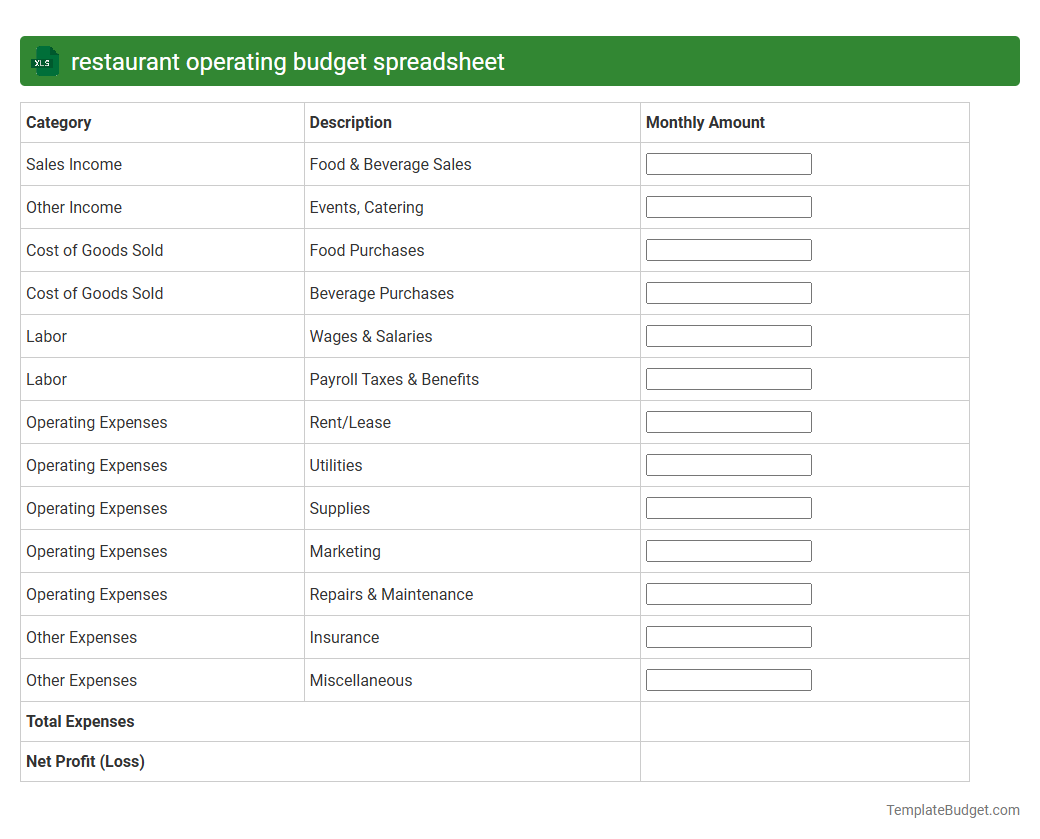Click the Marketing amount input field
The image size is (1040, 839).
[729, 550]
